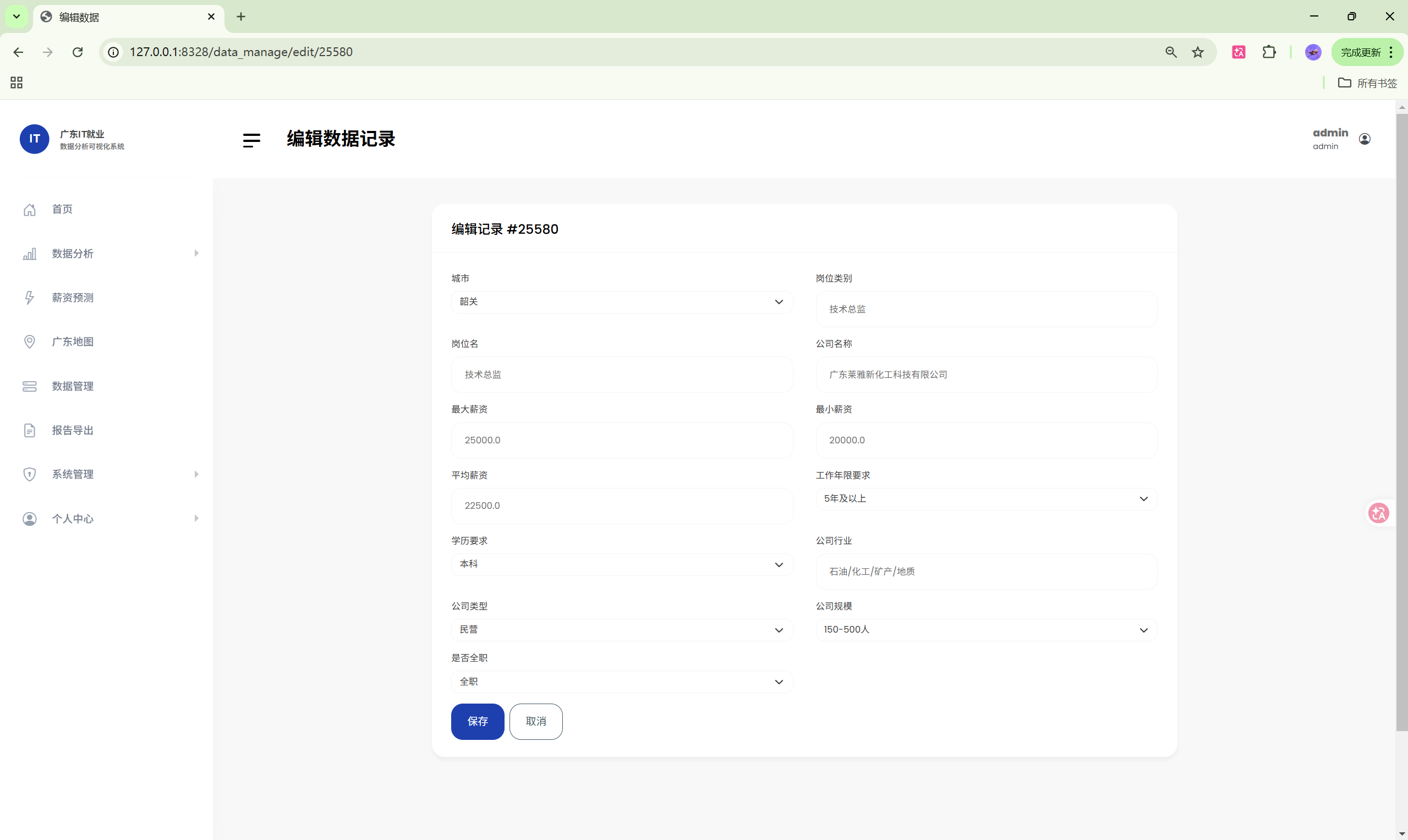Click the hamburger menu next to 编辑数据记录
Screen dimensions: 1408x840
coord(251,140)
